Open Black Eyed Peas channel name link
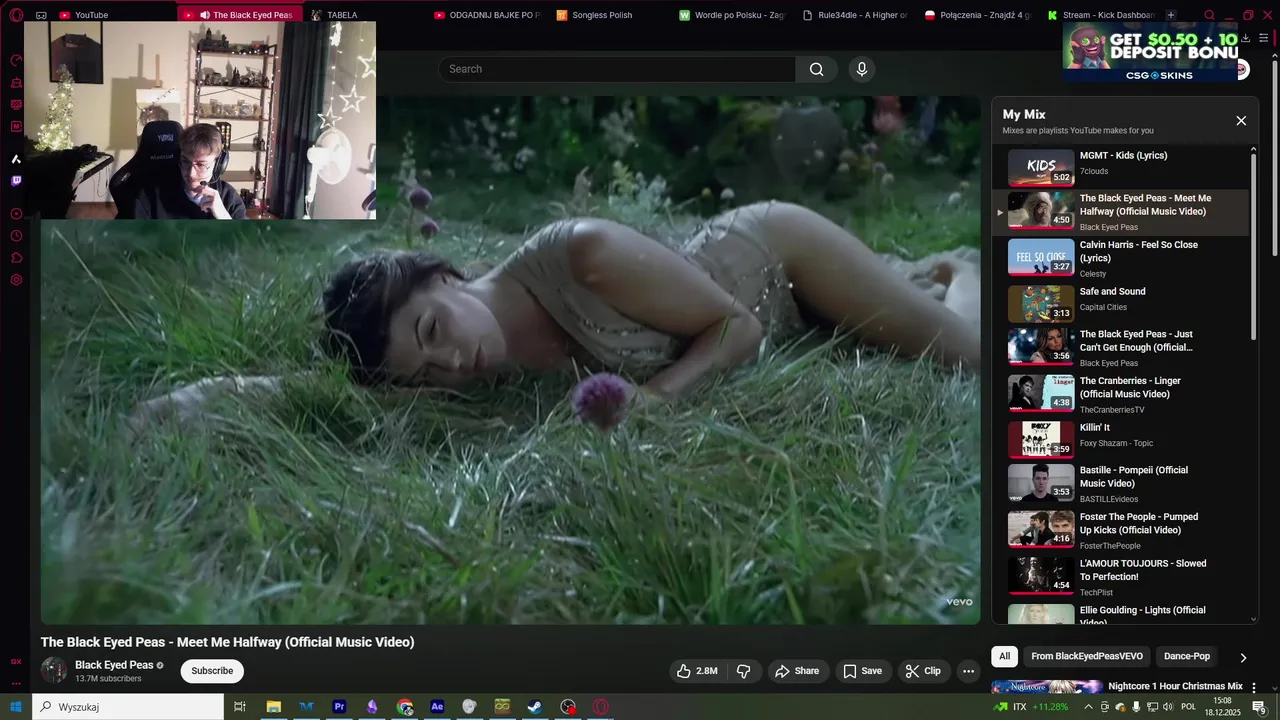This screenshot has height=720, width=1280. 114,665
